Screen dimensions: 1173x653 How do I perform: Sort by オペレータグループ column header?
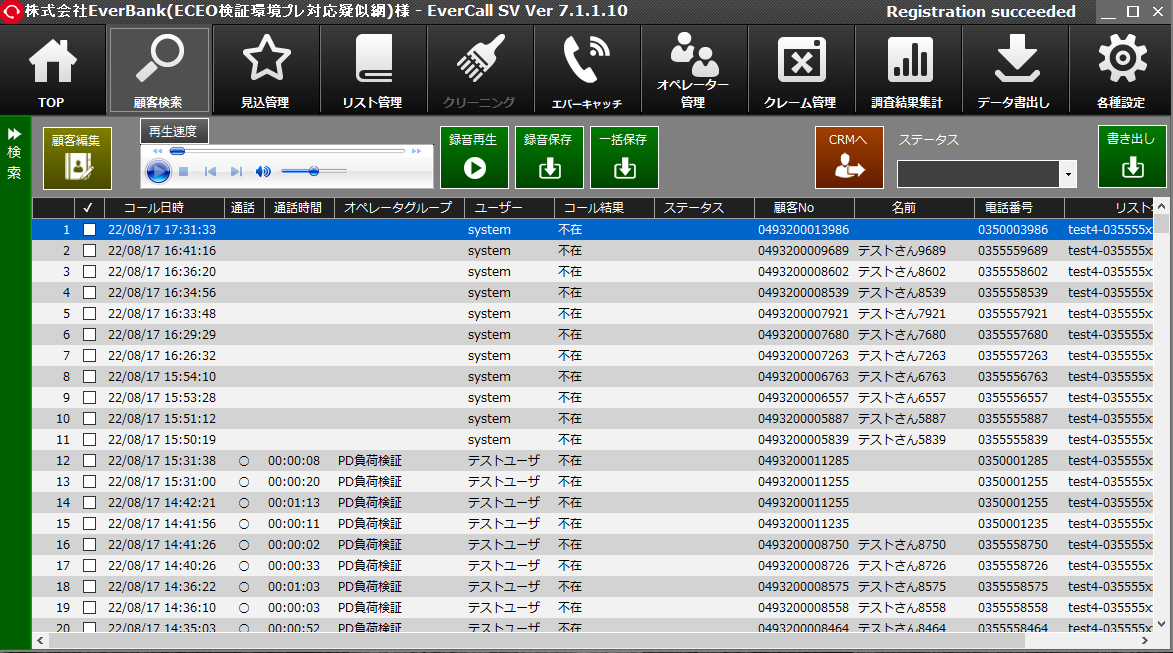point(399,208)
